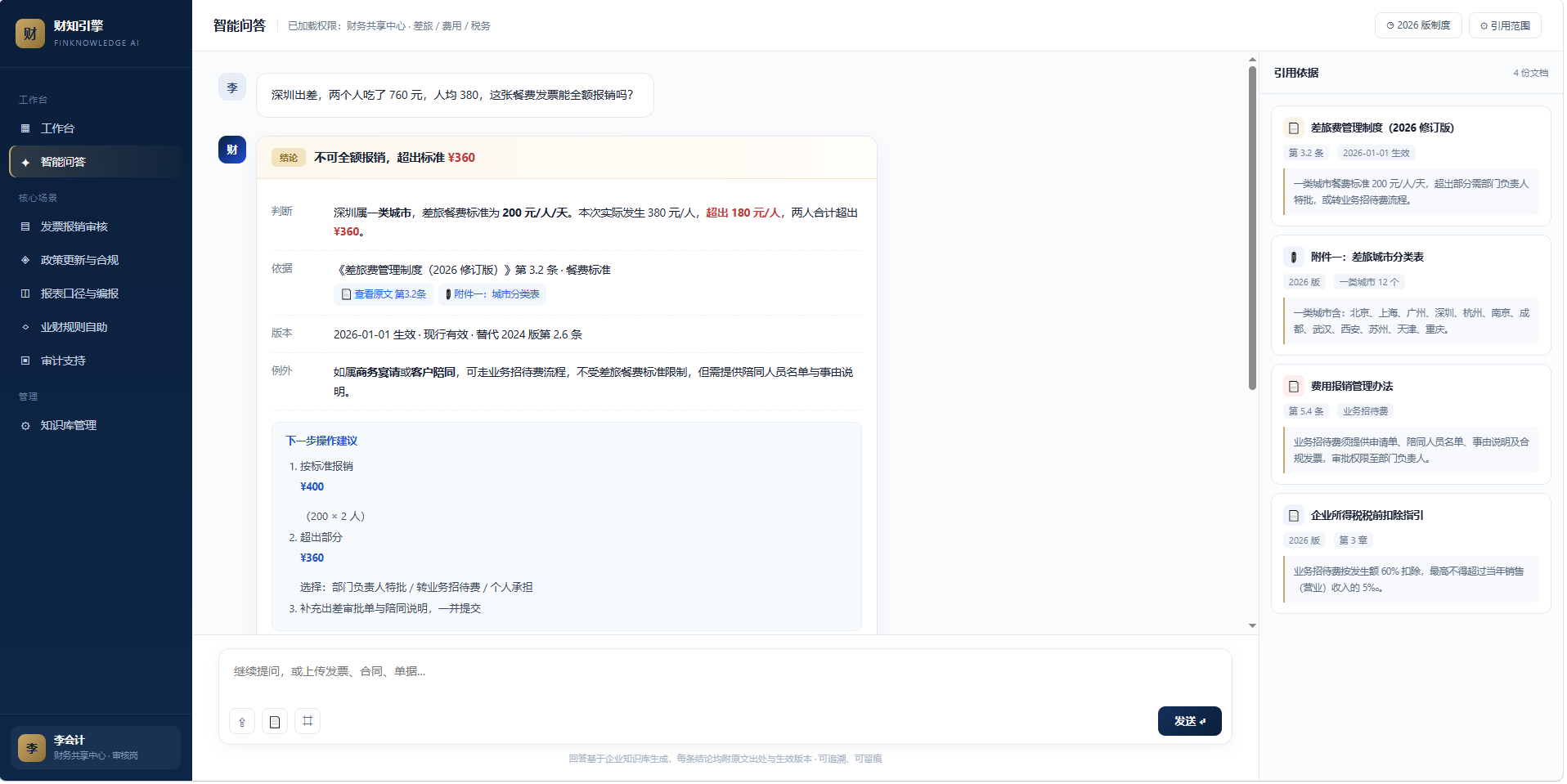Click the 财知引擎 logo icon
This screenshot has width=1567, height=784.
[30, 34]
